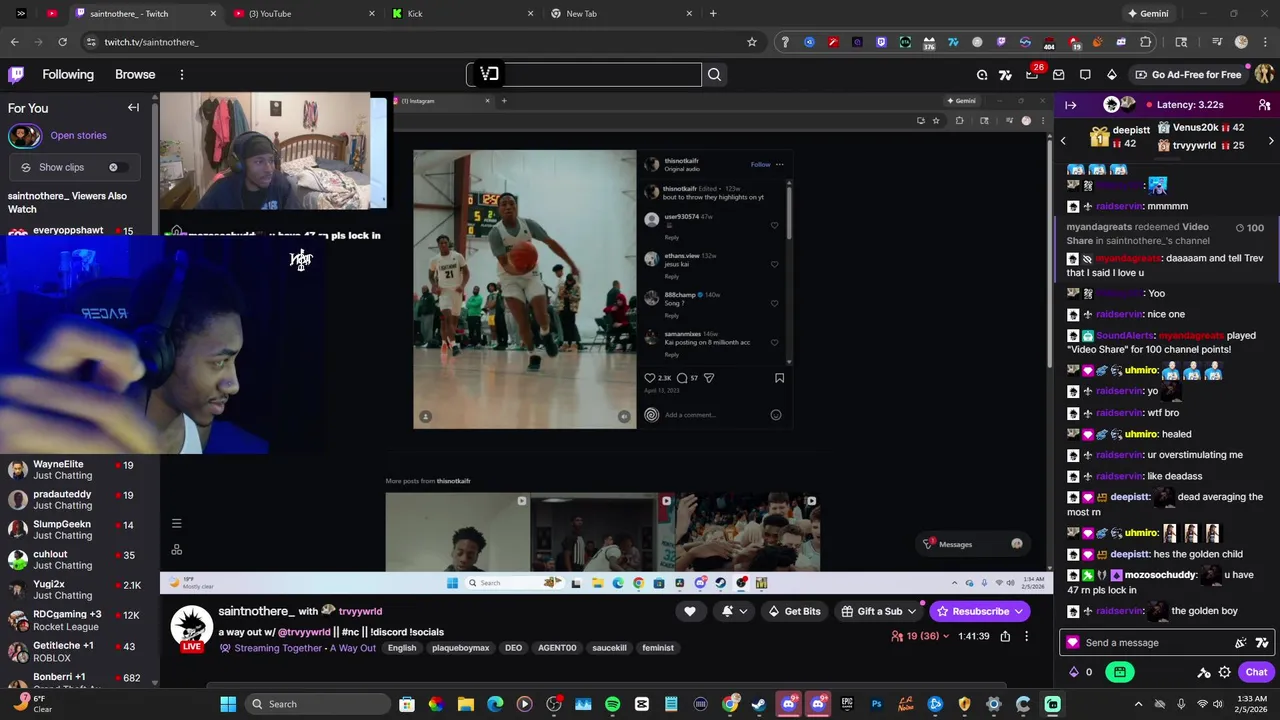This screenshot has height=720, width=1280.
Task: Open Spotify from the taskbar
Action: pos(613,704)
